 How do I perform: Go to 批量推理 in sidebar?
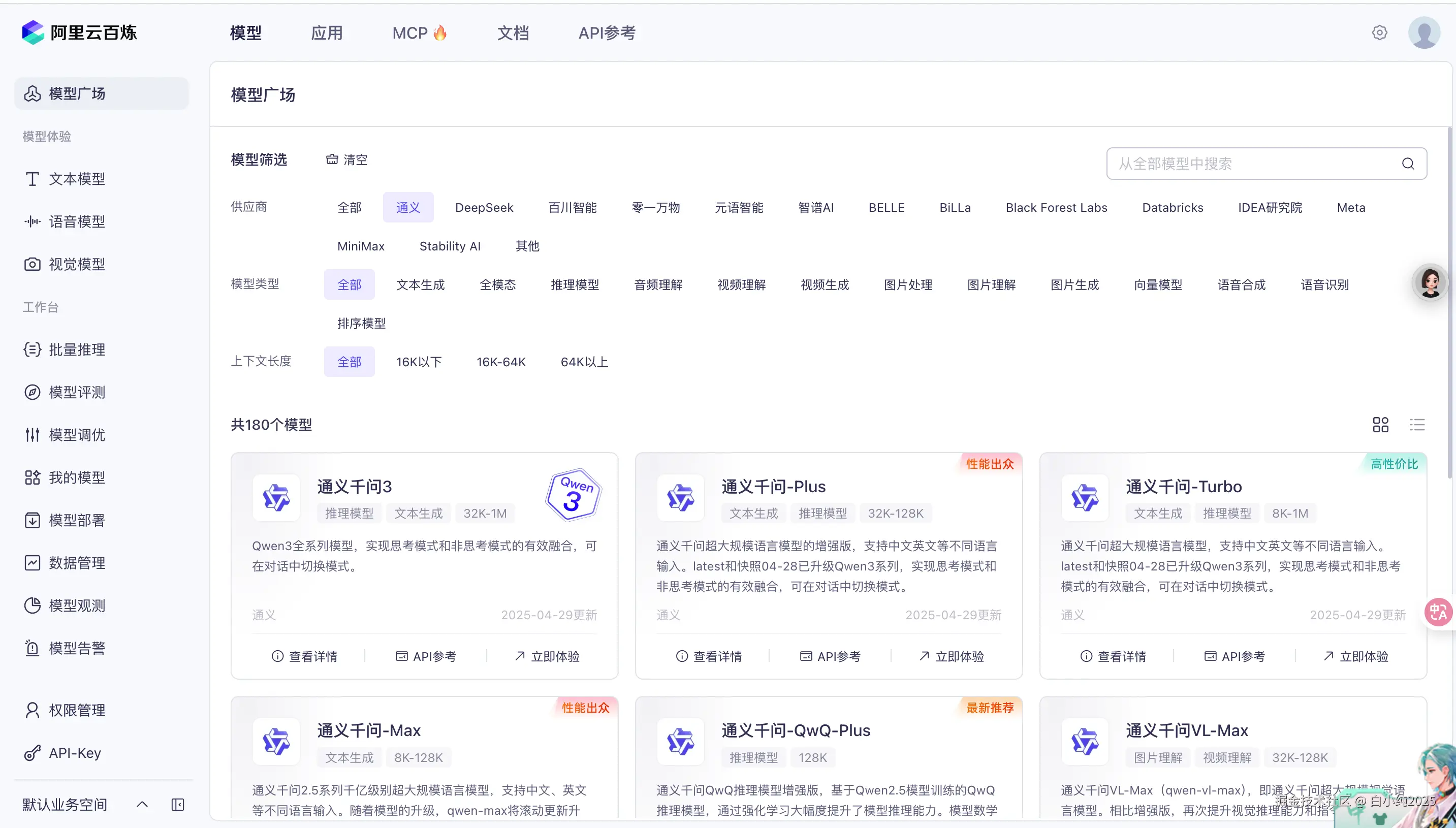pos(101,349)
